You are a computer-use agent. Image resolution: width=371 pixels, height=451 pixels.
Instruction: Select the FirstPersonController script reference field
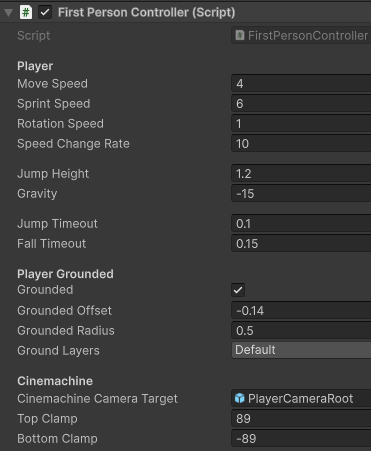click(x=301, y=35)
